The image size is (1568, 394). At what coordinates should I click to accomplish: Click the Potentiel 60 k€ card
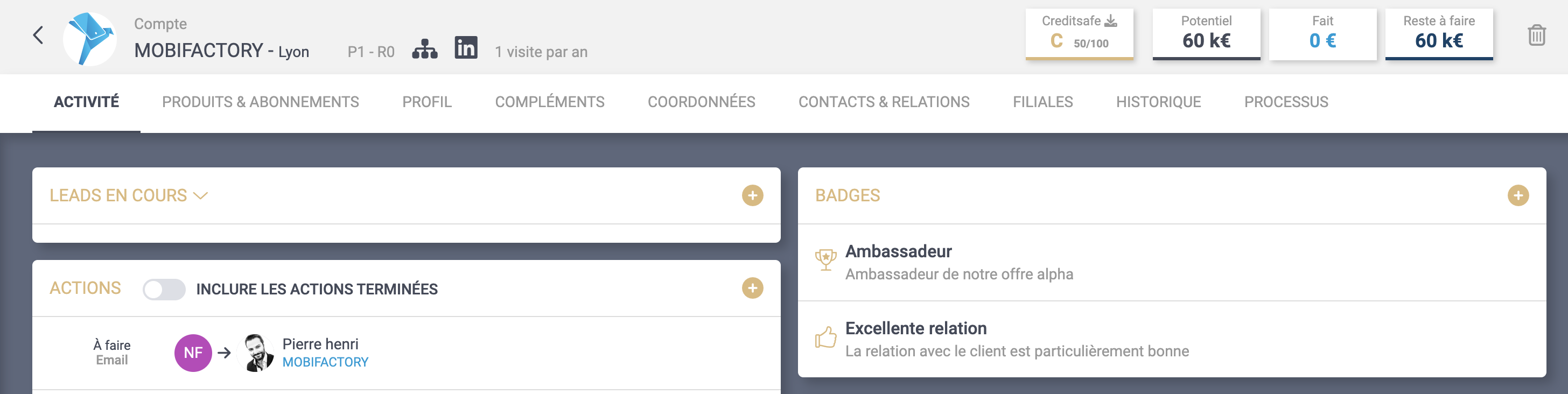click(x=1206, y=34)
